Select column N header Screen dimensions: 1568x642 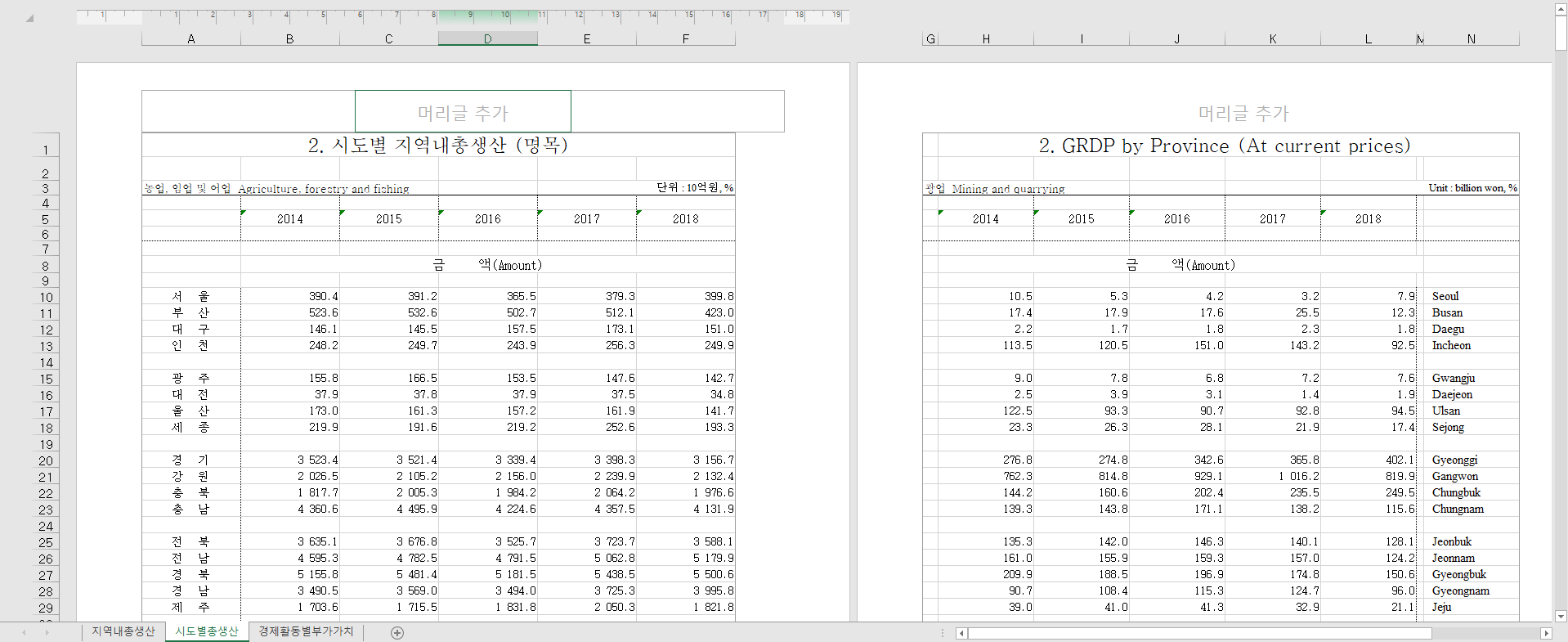[1472, 38]
